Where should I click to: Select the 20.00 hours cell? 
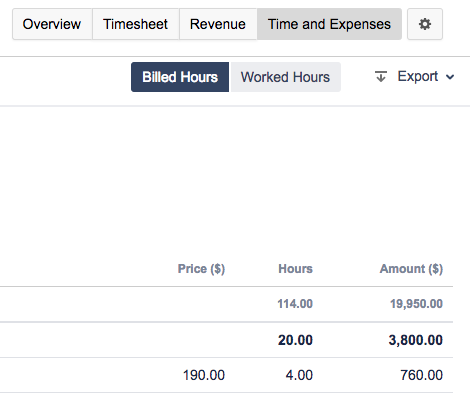pos(296,340)
